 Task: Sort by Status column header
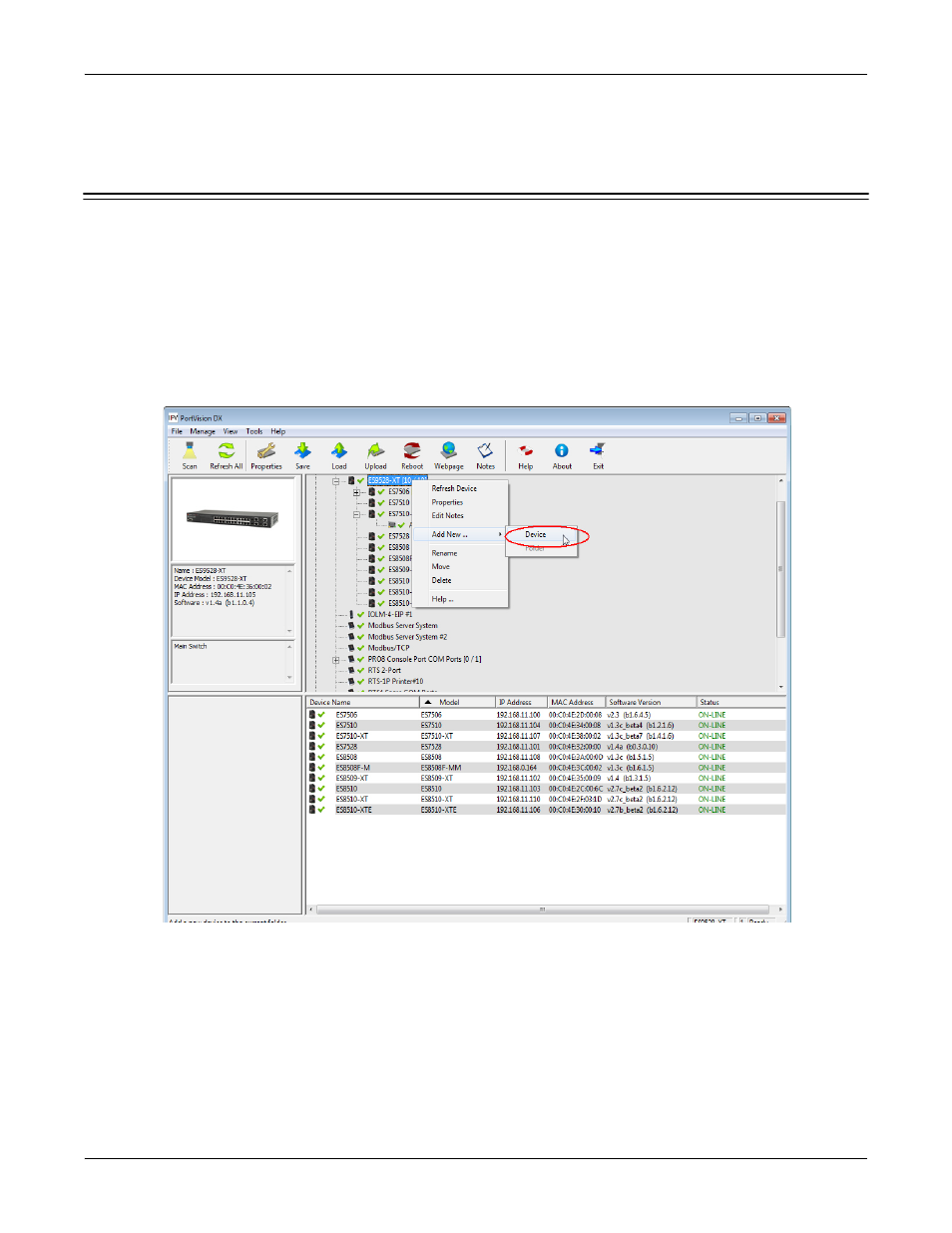740,702
